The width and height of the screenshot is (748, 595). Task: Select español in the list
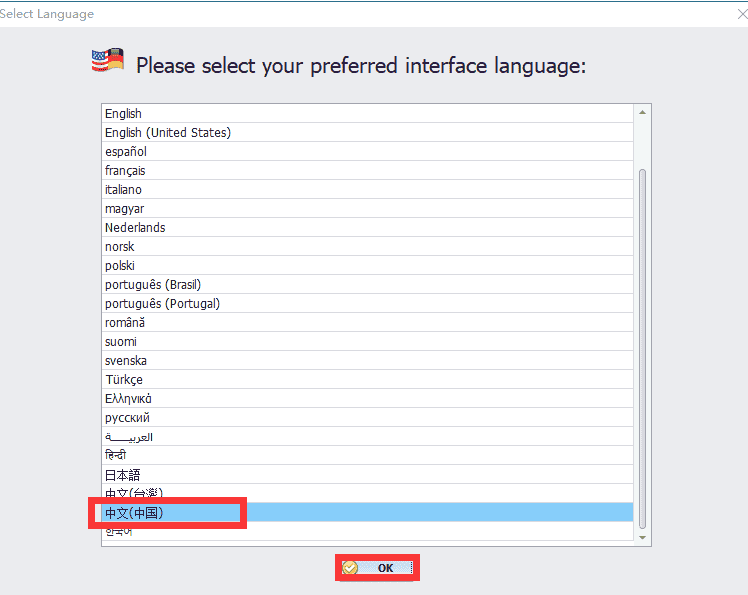[126, 152]
